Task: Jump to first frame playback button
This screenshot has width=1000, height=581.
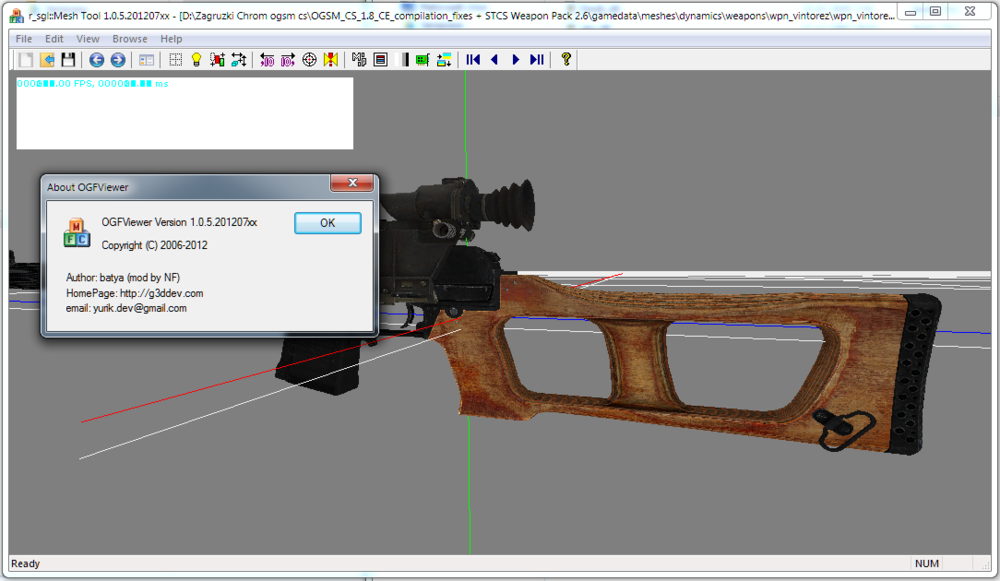Action: pyautogui.click(x=473, y=60)
